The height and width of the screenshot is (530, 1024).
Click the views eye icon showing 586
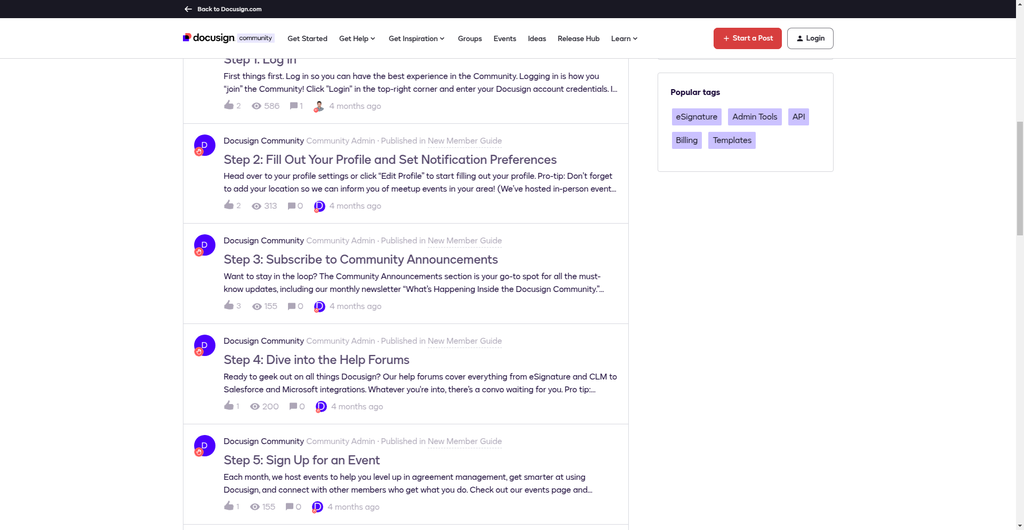coord(257,106)
